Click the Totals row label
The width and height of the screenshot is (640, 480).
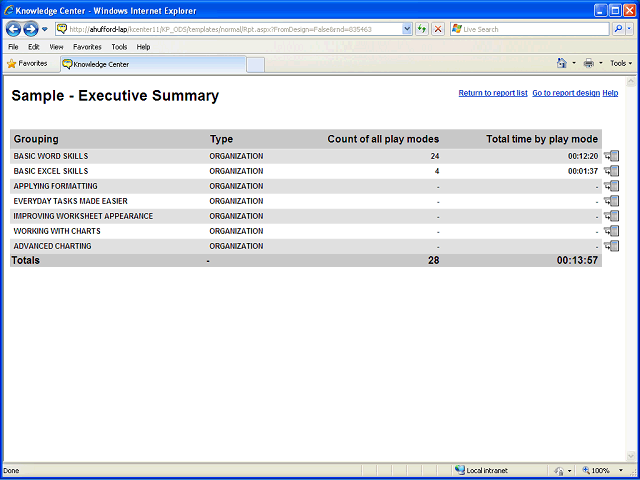(26, 260)
